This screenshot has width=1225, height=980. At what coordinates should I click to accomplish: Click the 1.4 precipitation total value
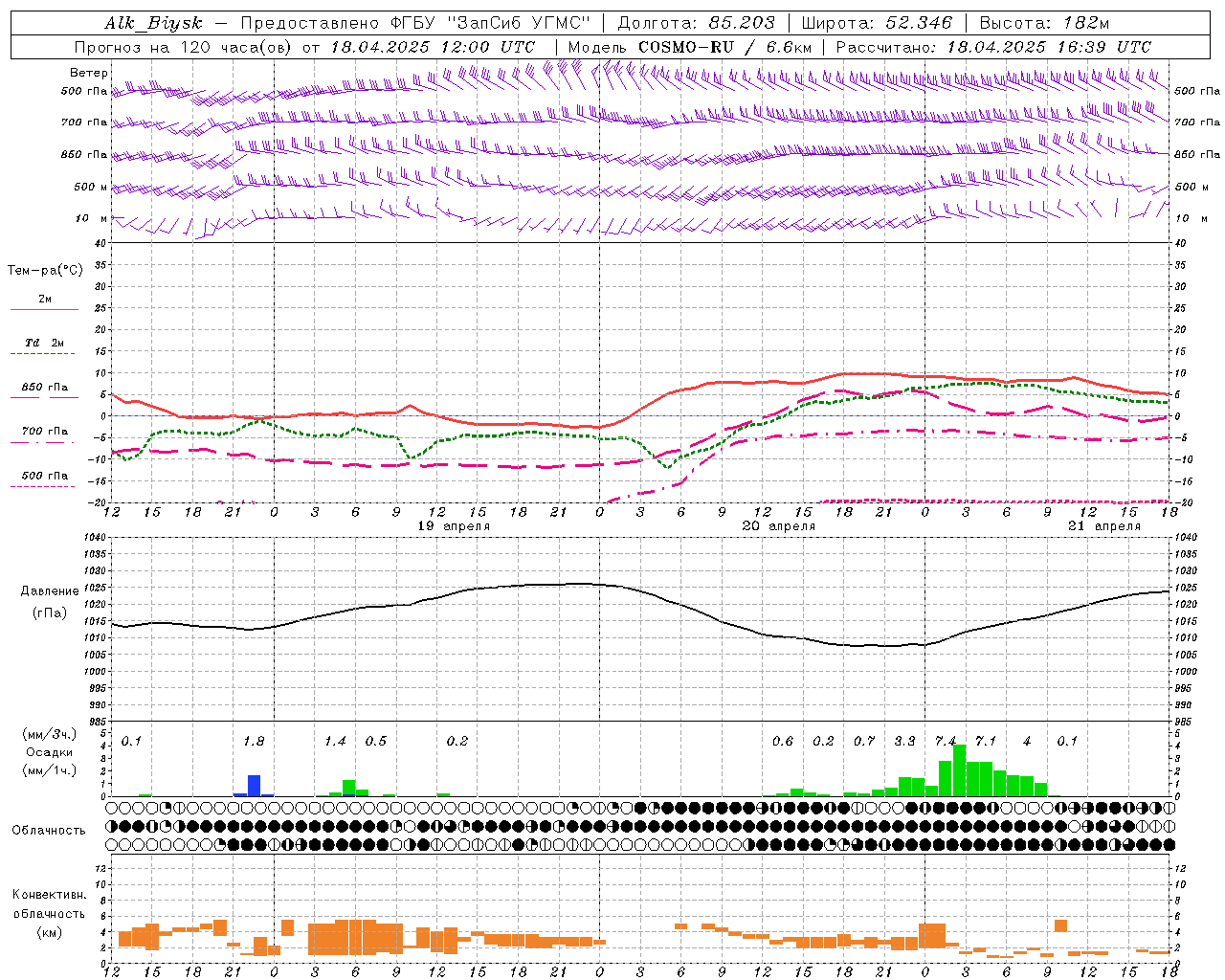tap(335, 742)
